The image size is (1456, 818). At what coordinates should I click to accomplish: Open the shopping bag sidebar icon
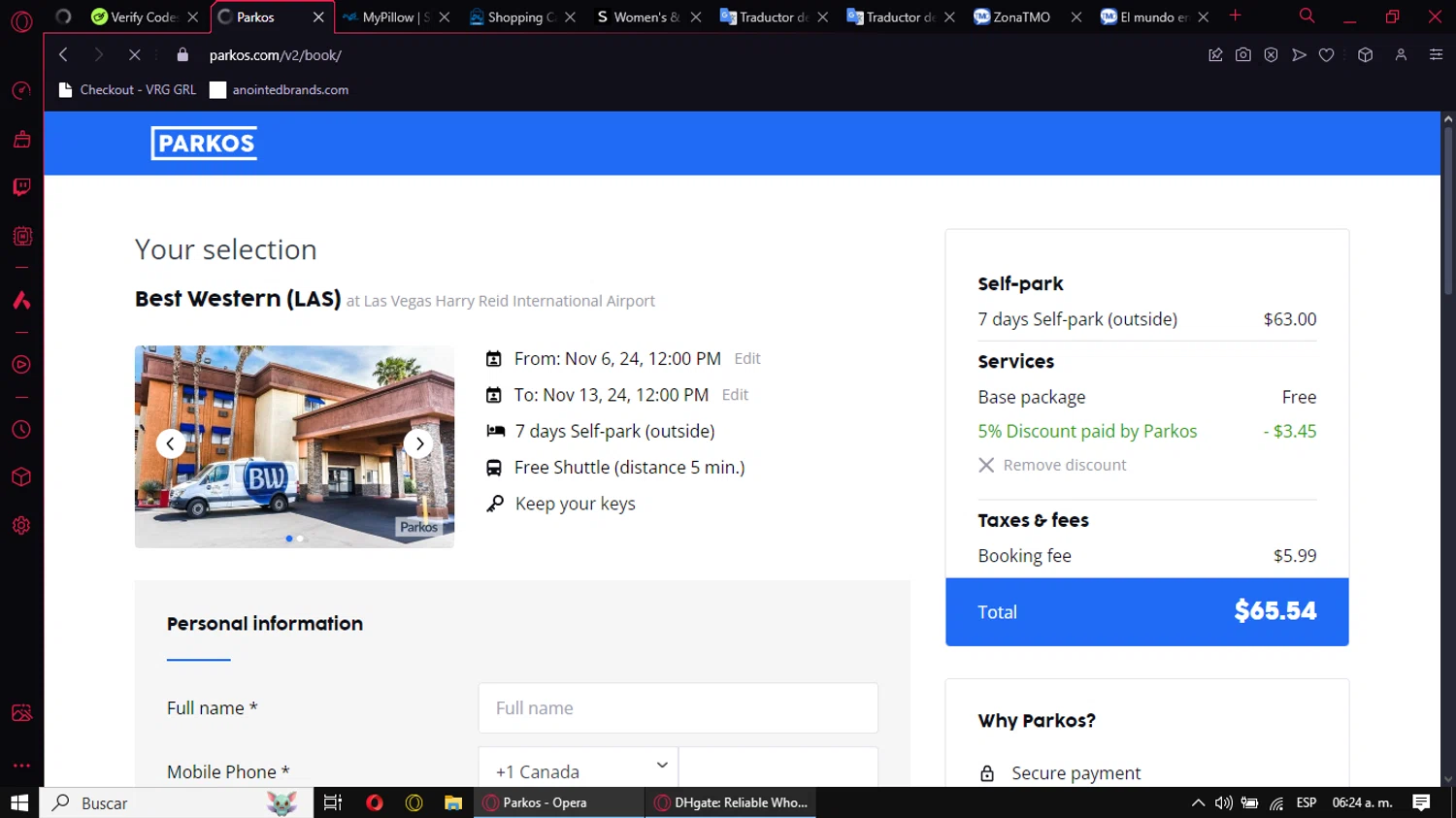[x=21, y=140]
